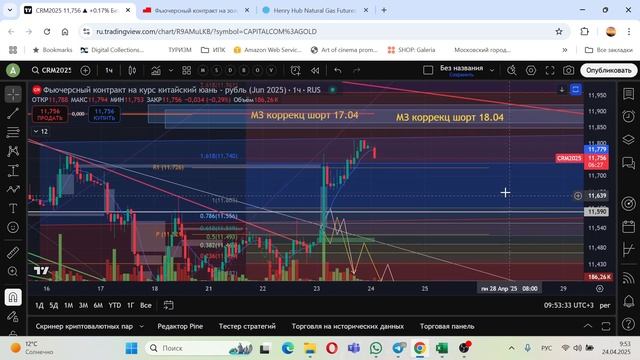Select the crosshair cursor tool
Viewport: 640px width, 360px height.
pyautogui.click(x=13, y=94)
